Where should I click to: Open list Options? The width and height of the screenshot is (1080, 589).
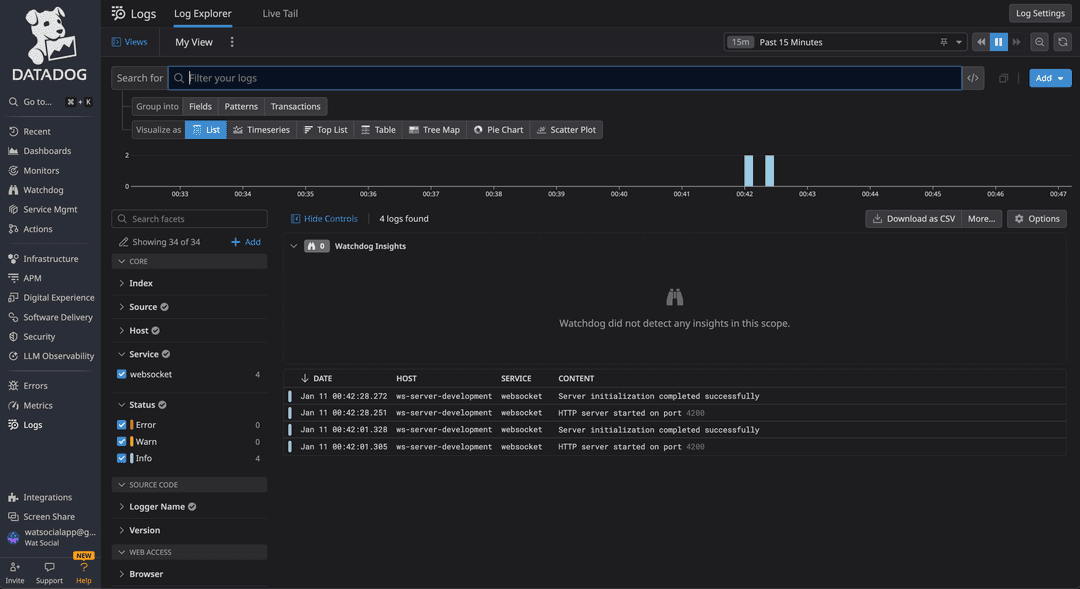click(x=1037, y=219)
